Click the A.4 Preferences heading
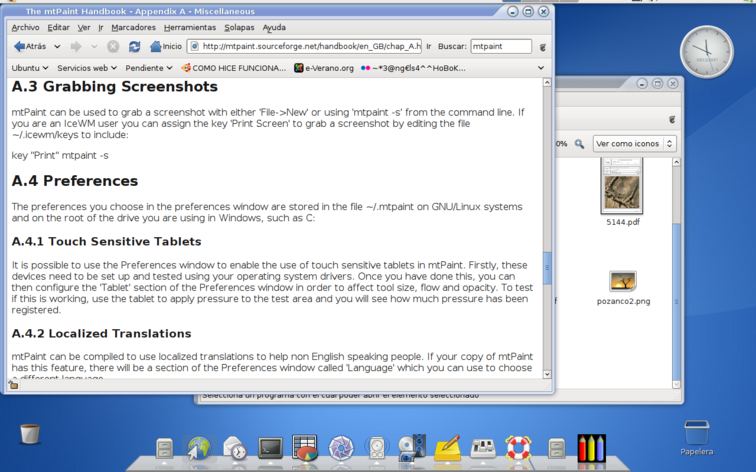756x472 pixels. pyautogui.click(x=75, y=181)
